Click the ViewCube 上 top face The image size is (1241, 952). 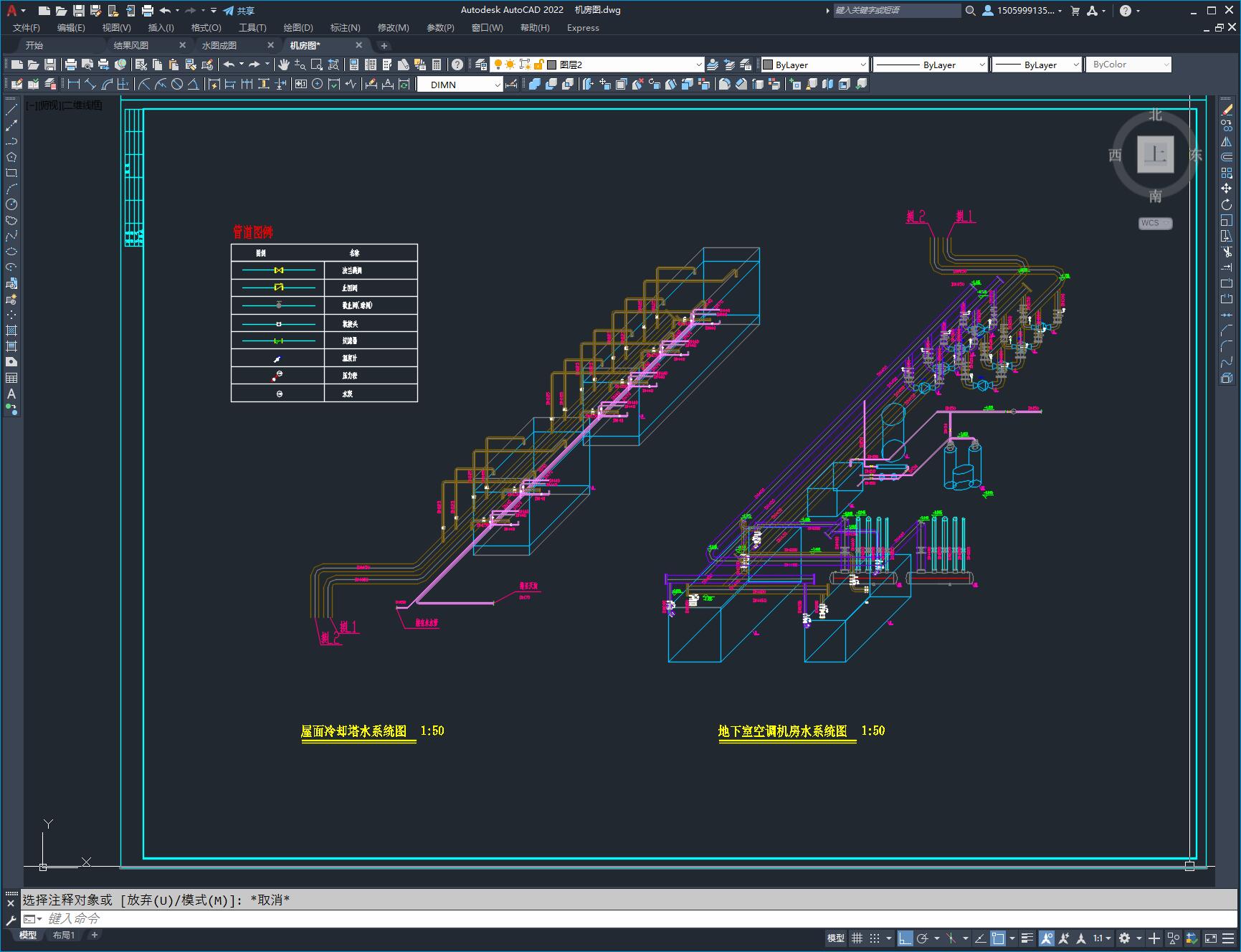click(x=1155, y=154)
